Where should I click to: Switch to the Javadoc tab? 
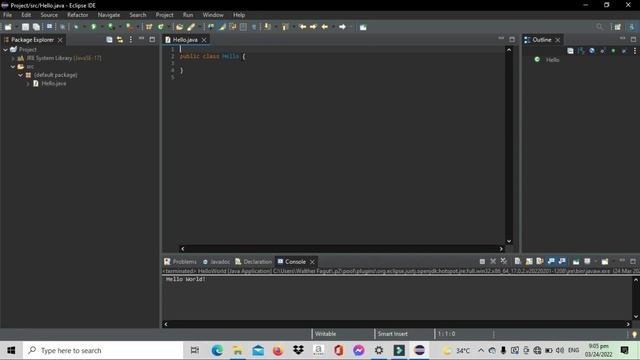[216, 262]
